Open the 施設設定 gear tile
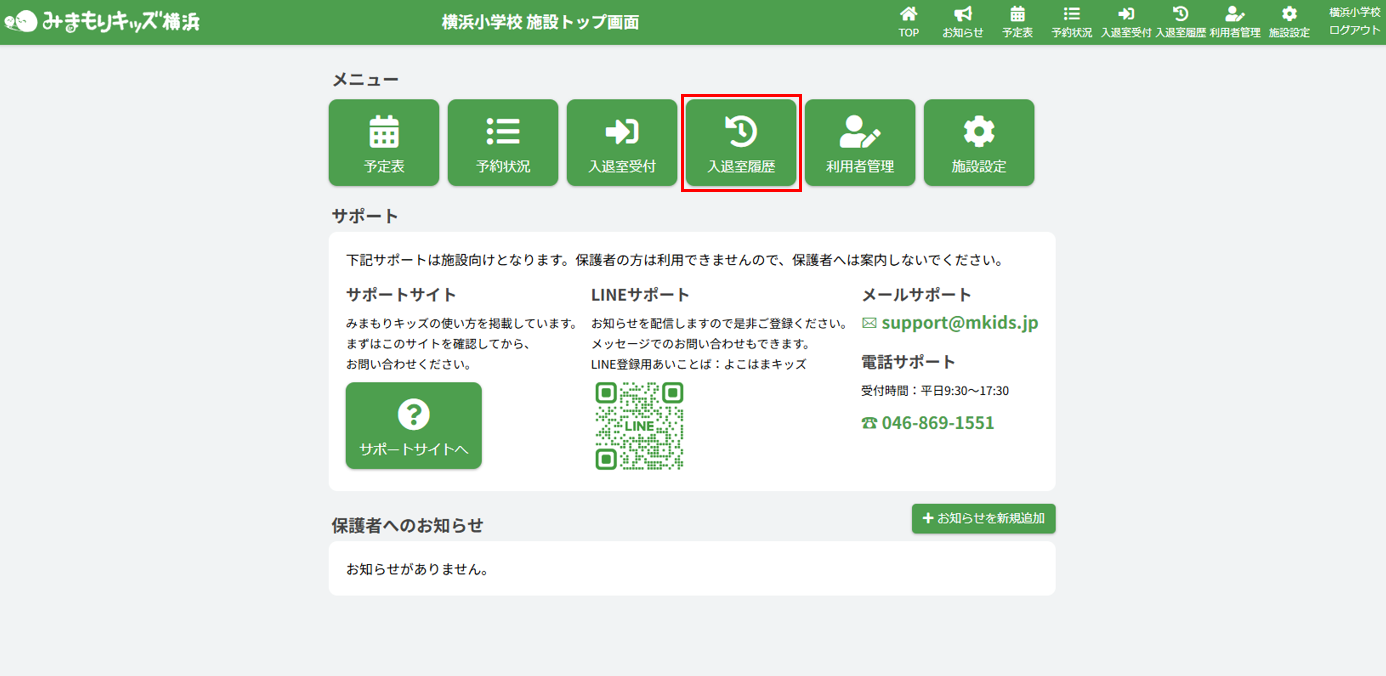The width and height of the screenshot is (1386, 676). coord(979,142)
